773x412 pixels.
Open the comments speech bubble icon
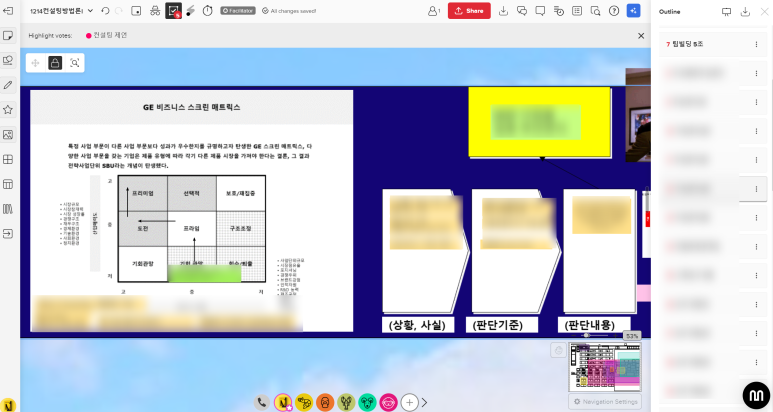[x=540, y=11]
